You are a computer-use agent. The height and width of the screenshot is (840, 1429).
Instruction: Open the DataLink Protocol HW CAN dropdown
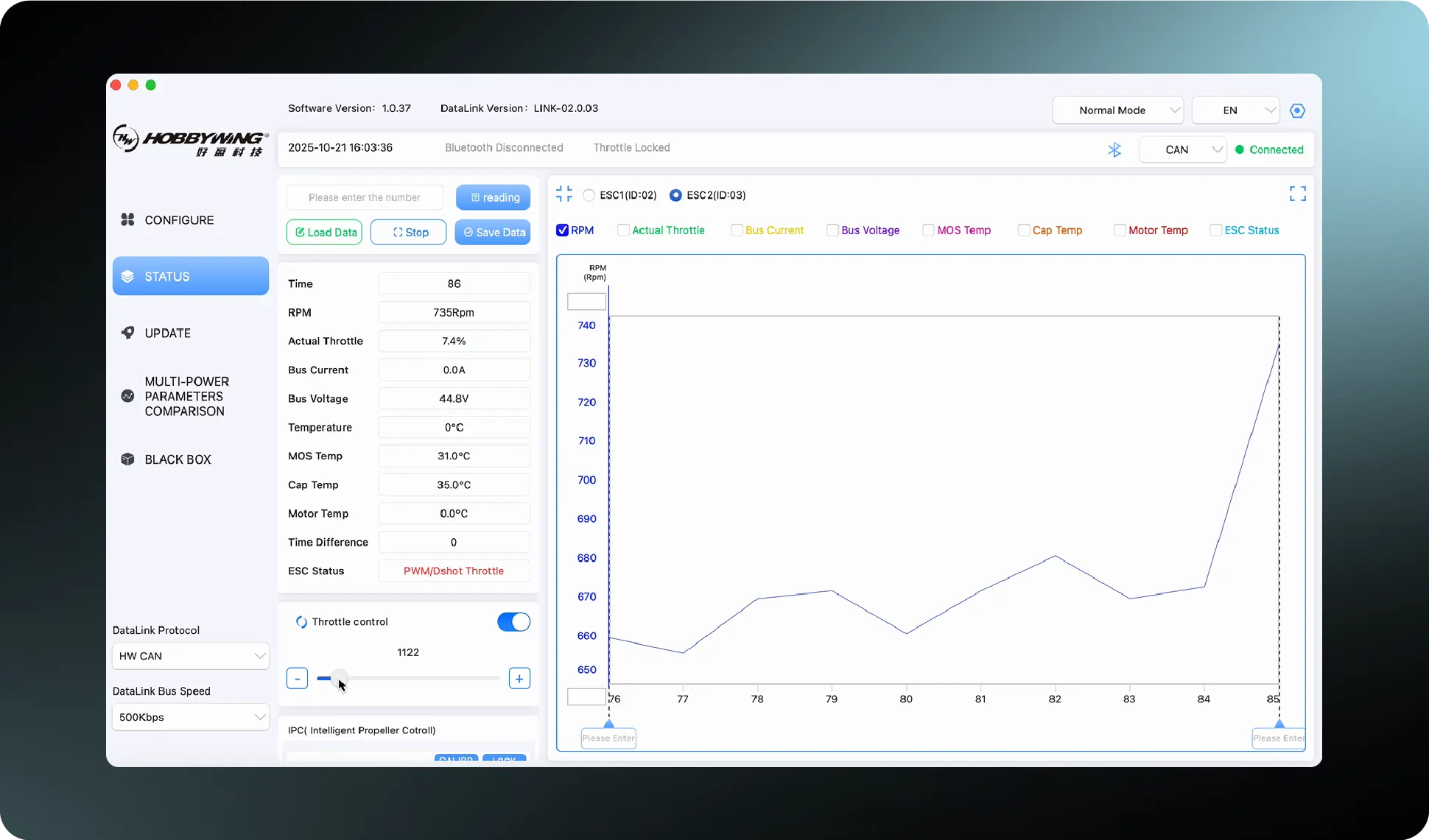[x=189, y=655]
